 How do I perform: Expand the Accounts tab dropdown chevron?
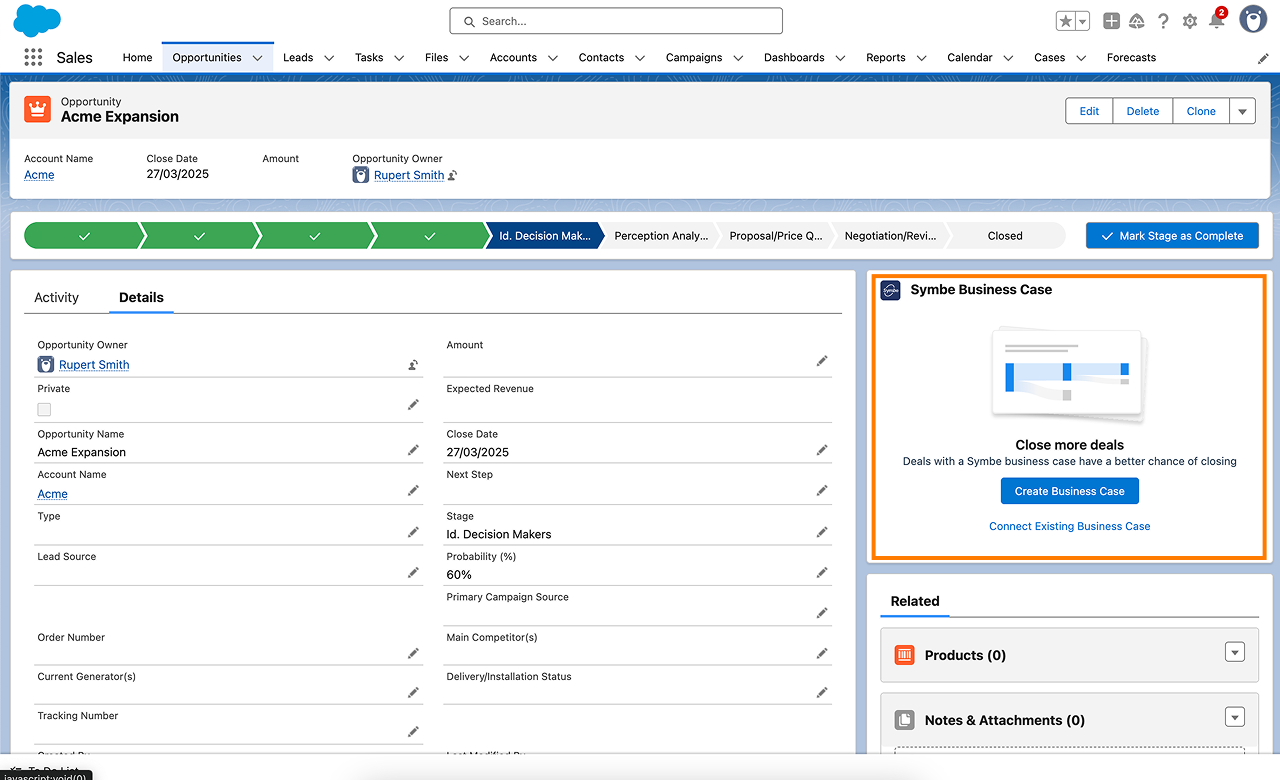553,58
